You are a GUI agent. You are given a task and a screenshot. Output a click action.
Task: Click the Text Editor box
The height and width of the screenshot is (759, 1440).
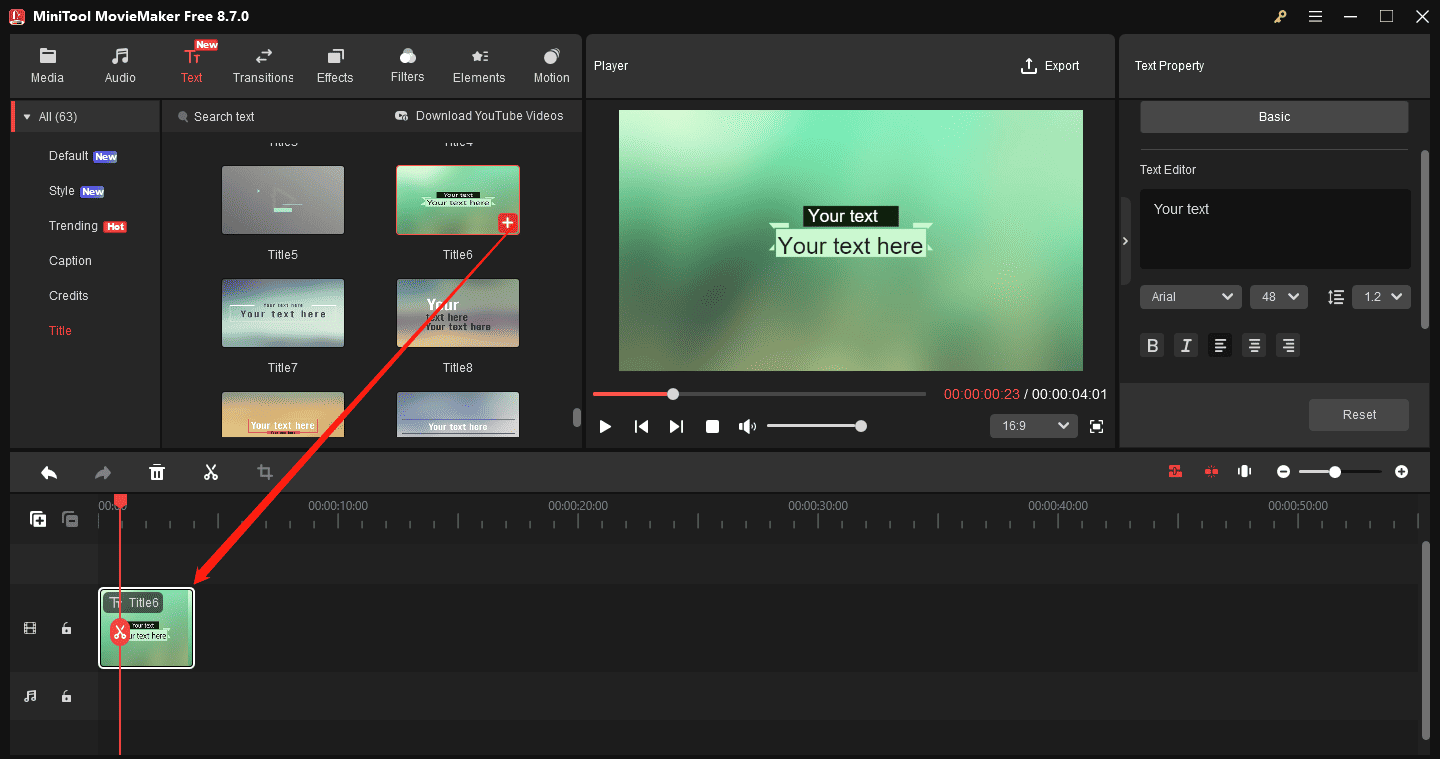tap(1275, 229)
